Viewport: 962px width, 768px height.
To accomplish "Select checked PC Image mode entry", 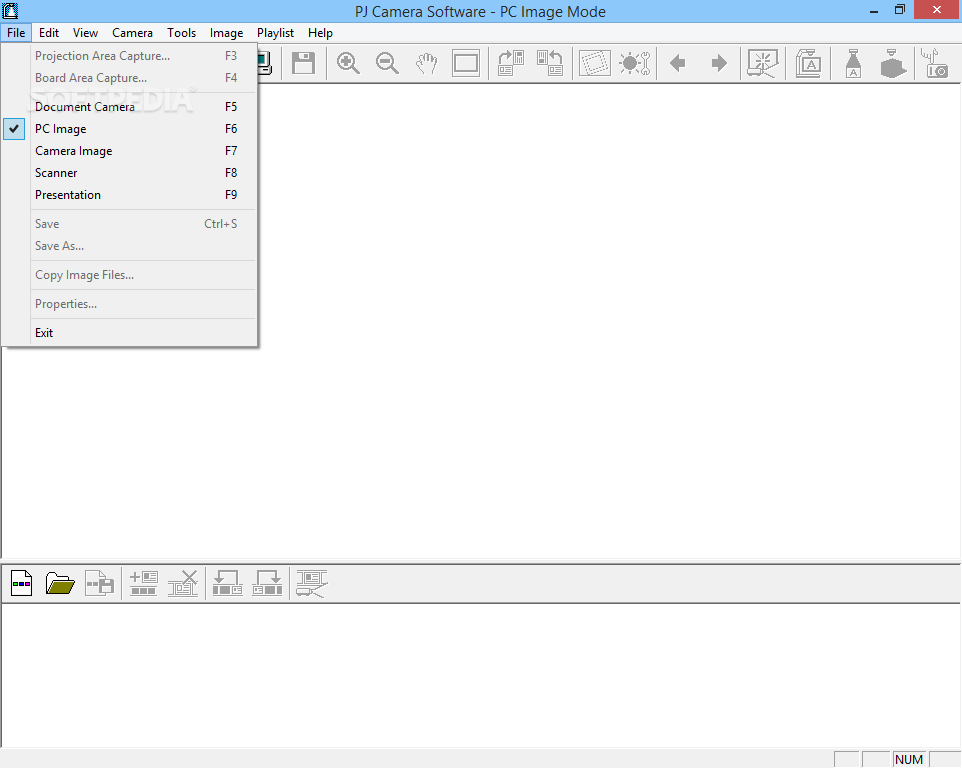I will coord(129,129).
